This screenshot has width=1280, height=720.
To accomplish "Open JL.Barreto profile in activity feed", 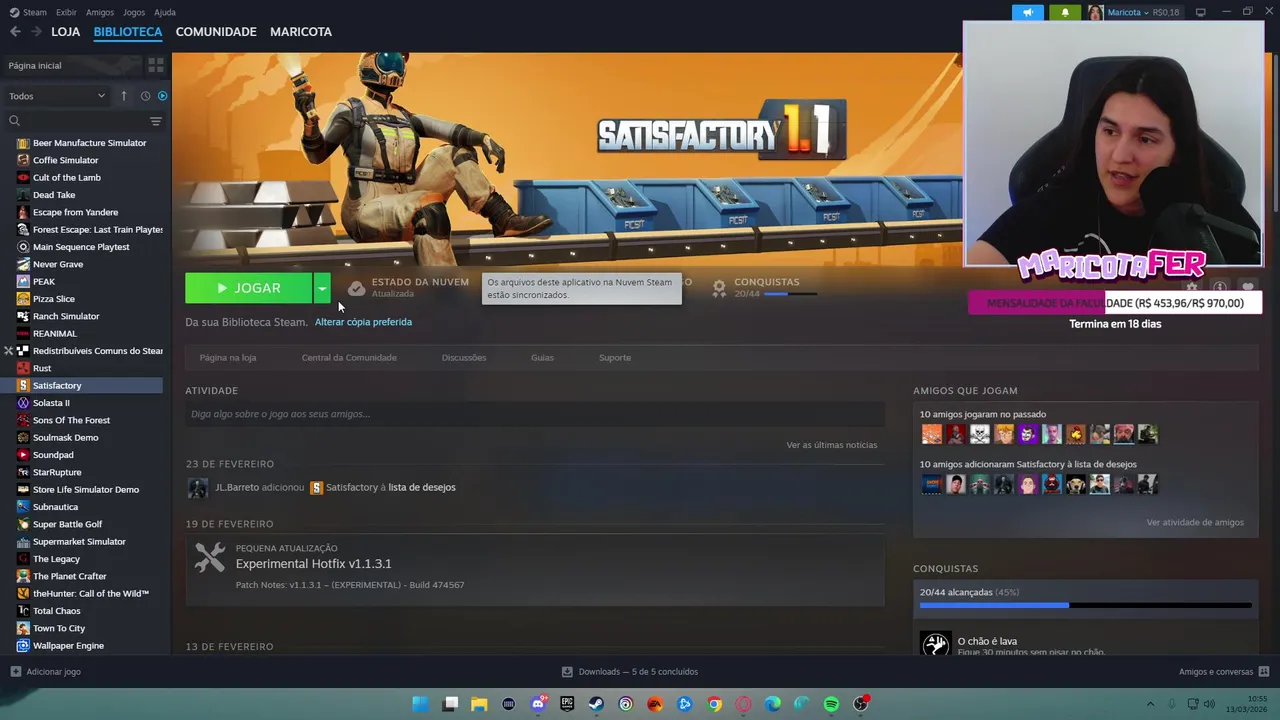I will (237, 487).
